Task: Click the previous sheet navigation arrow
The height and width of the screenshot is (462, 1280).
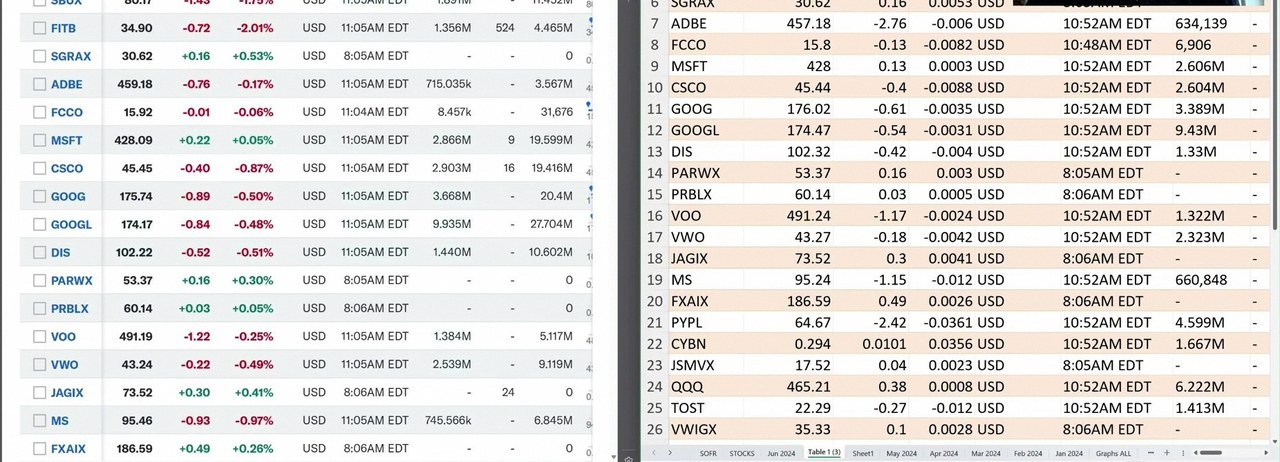Action: click(x=653, y=453)
